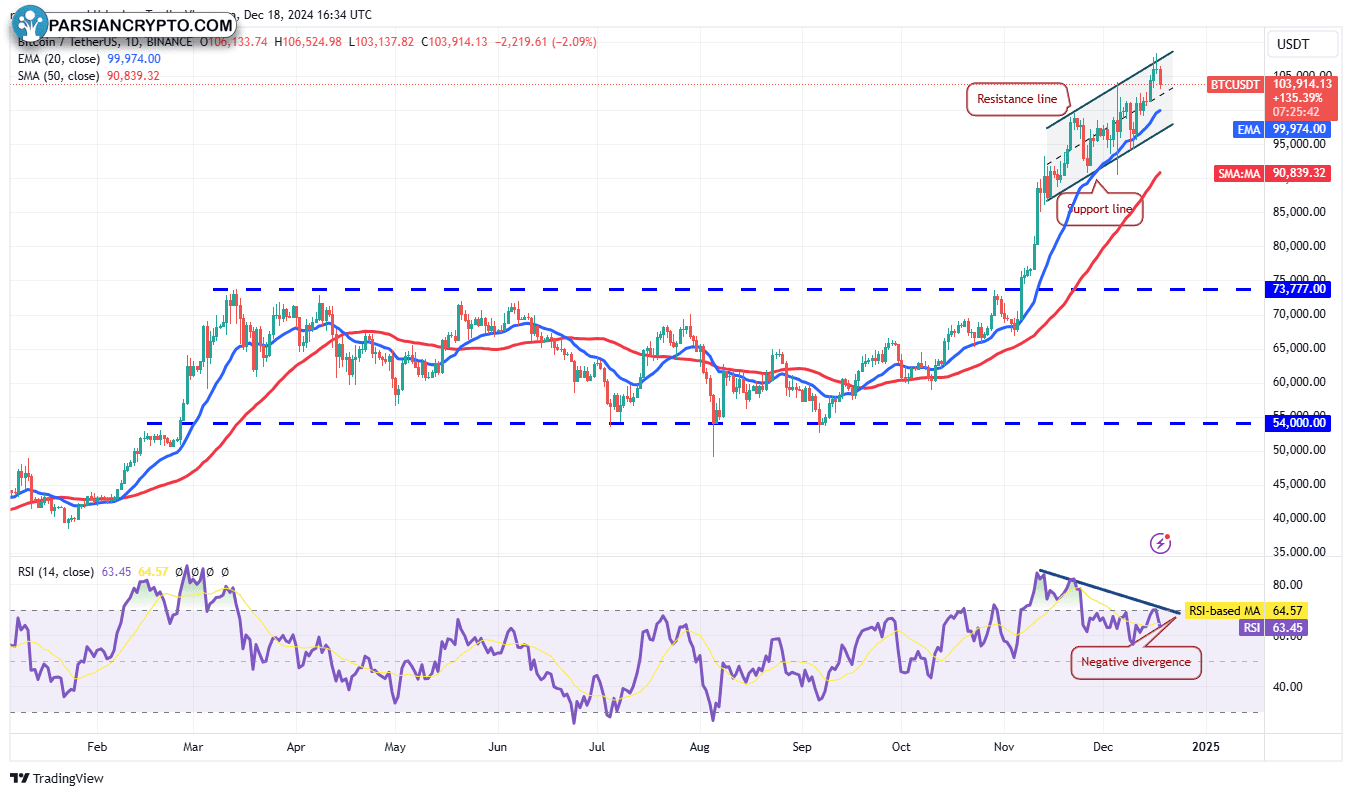This screenshot has height=796, width=1352.
Task: Click the purple lightning bolt icon
Action: pyautogui.click(x=1161, y=543)
